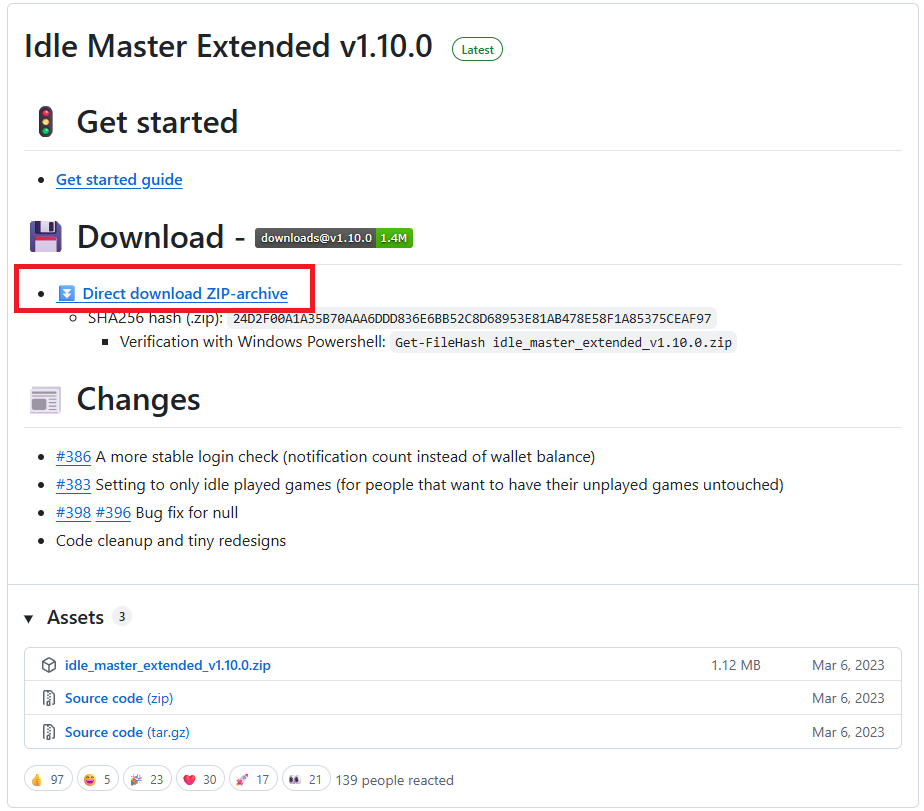Download Source code (tar.gz)

pos(127,732)
